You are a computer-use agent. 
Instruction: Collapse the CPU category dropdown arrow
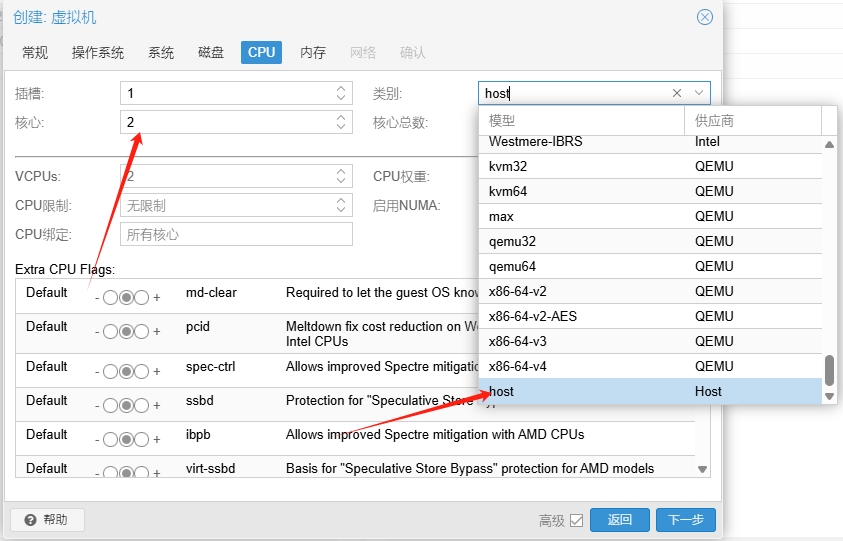pos(699,93)
